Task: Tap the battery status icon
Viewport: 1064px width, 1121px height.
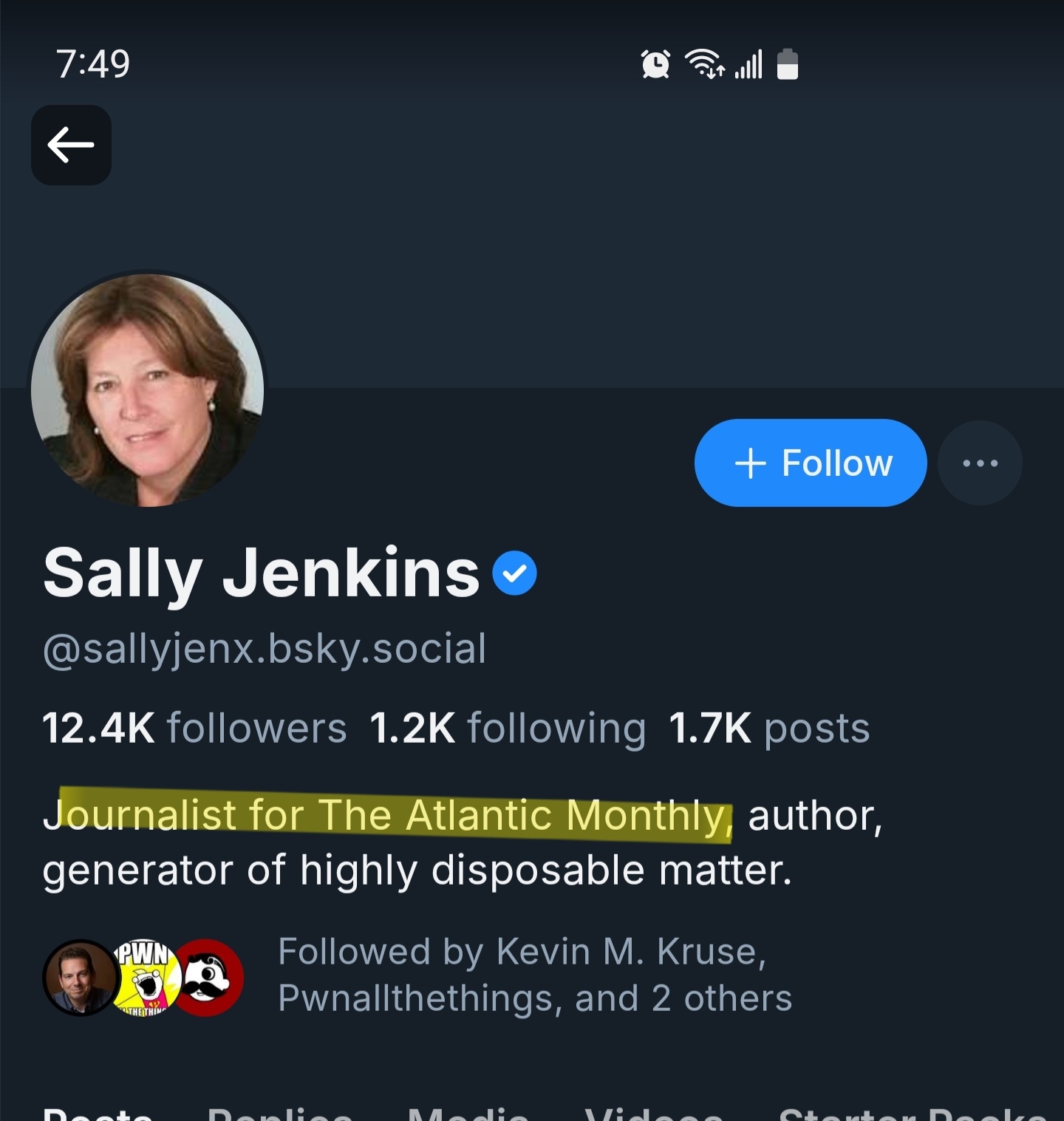Action: pyautogui.click(x=788, y=64)
